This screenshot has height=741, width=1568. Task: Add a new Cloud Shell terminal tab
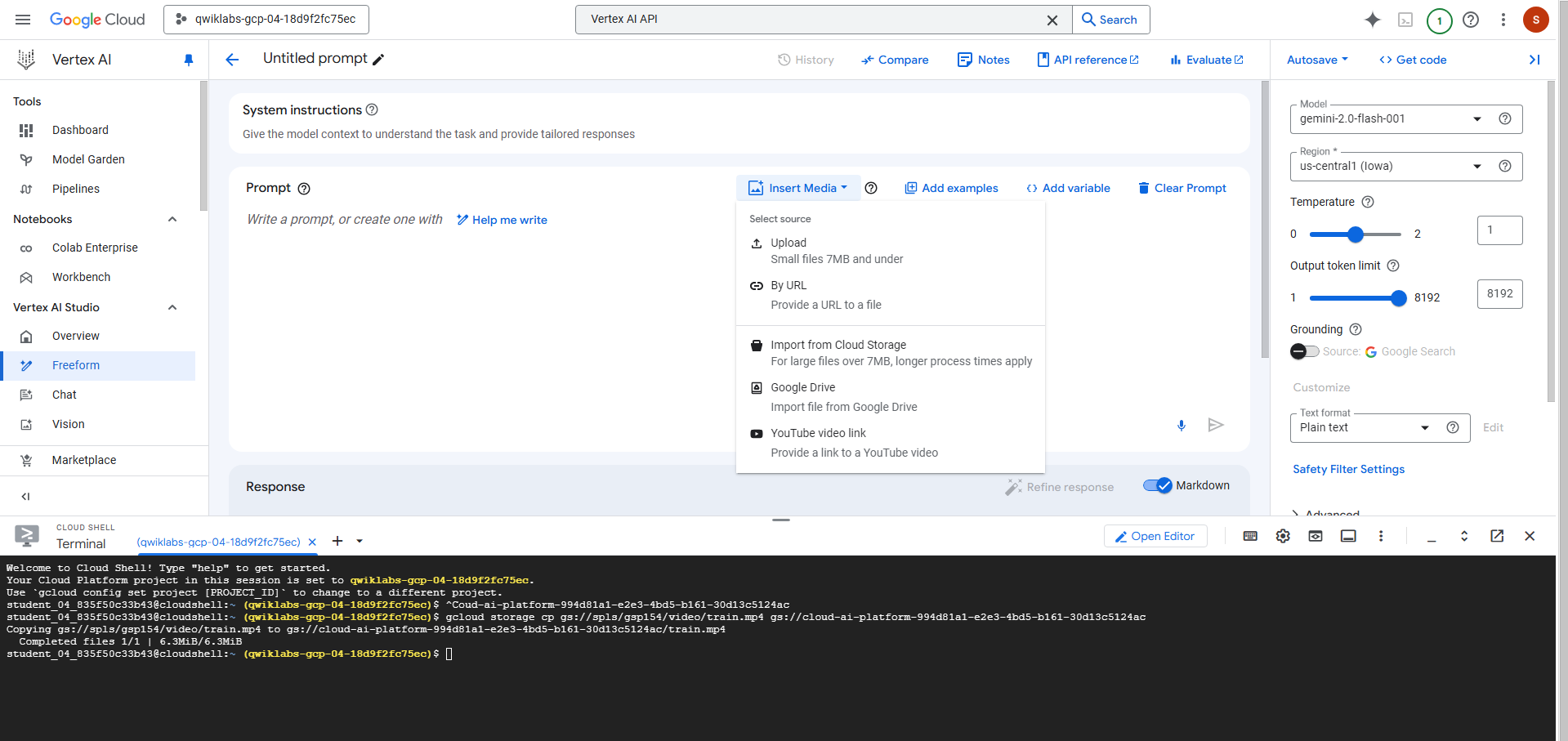[x=337, y=541]
